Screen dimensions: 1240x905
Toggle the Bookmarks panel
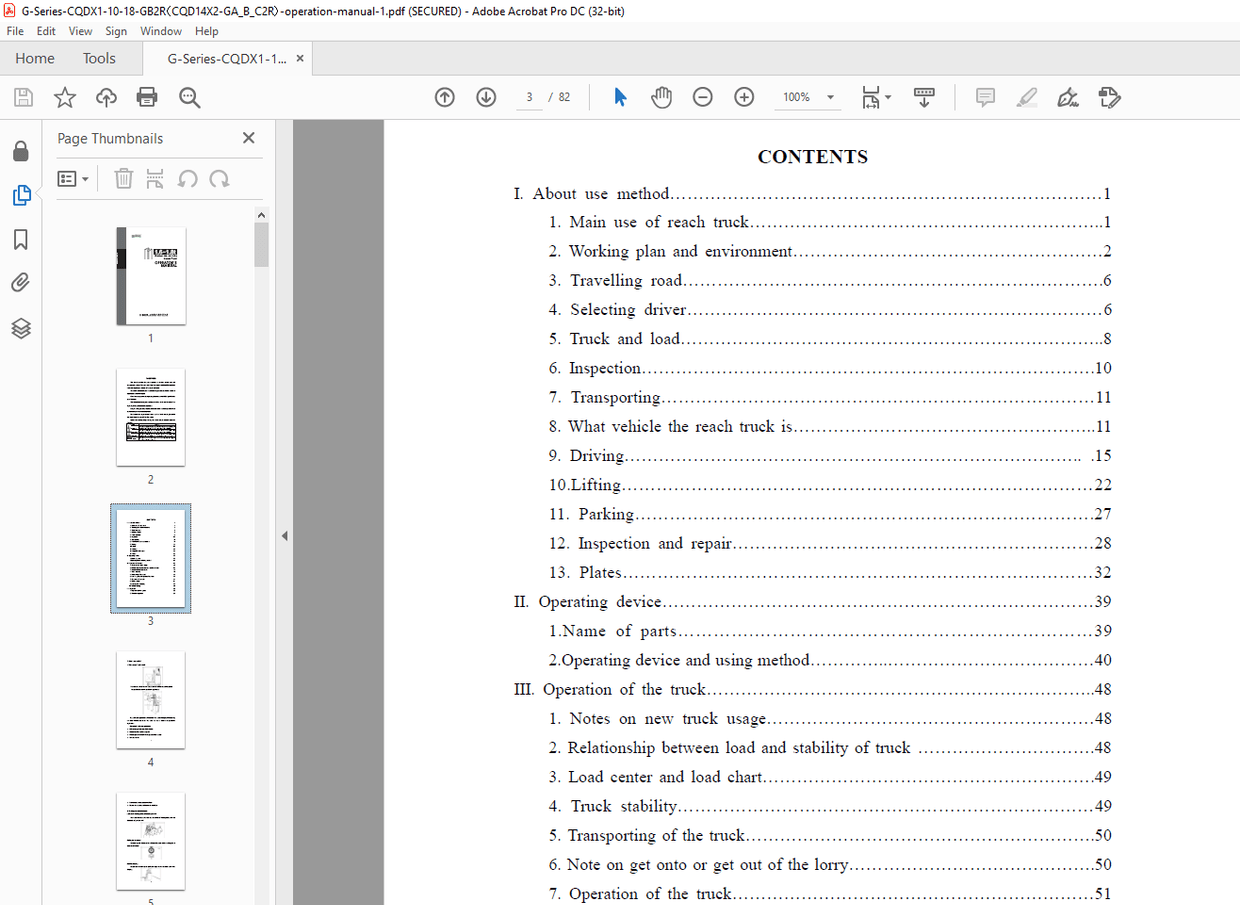21,240
